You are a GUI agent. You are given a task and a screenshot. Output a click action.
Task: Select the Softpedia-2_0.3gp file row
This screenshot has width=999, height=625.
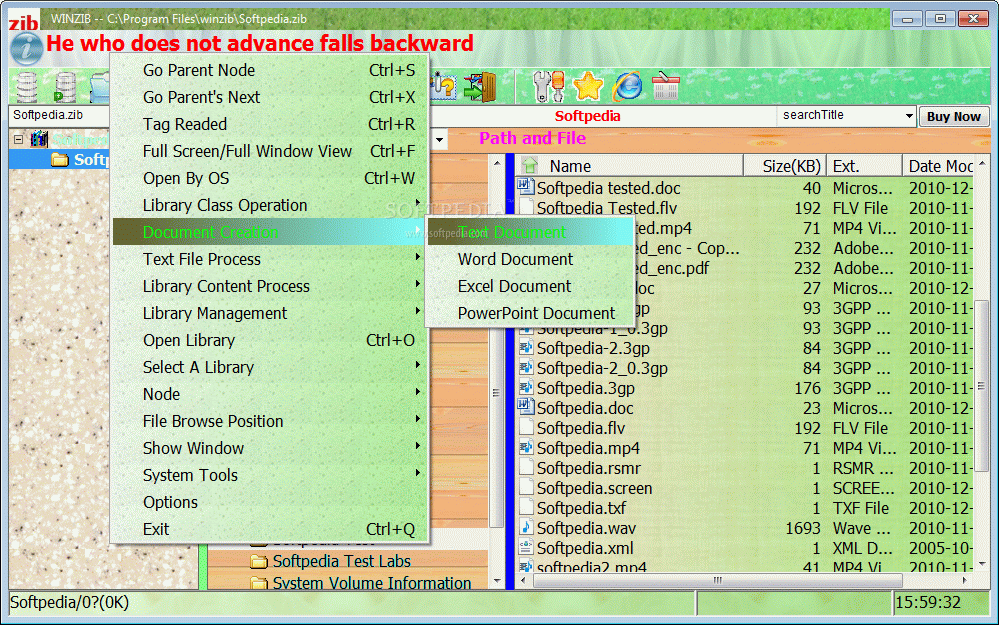(x=745, y=368)
